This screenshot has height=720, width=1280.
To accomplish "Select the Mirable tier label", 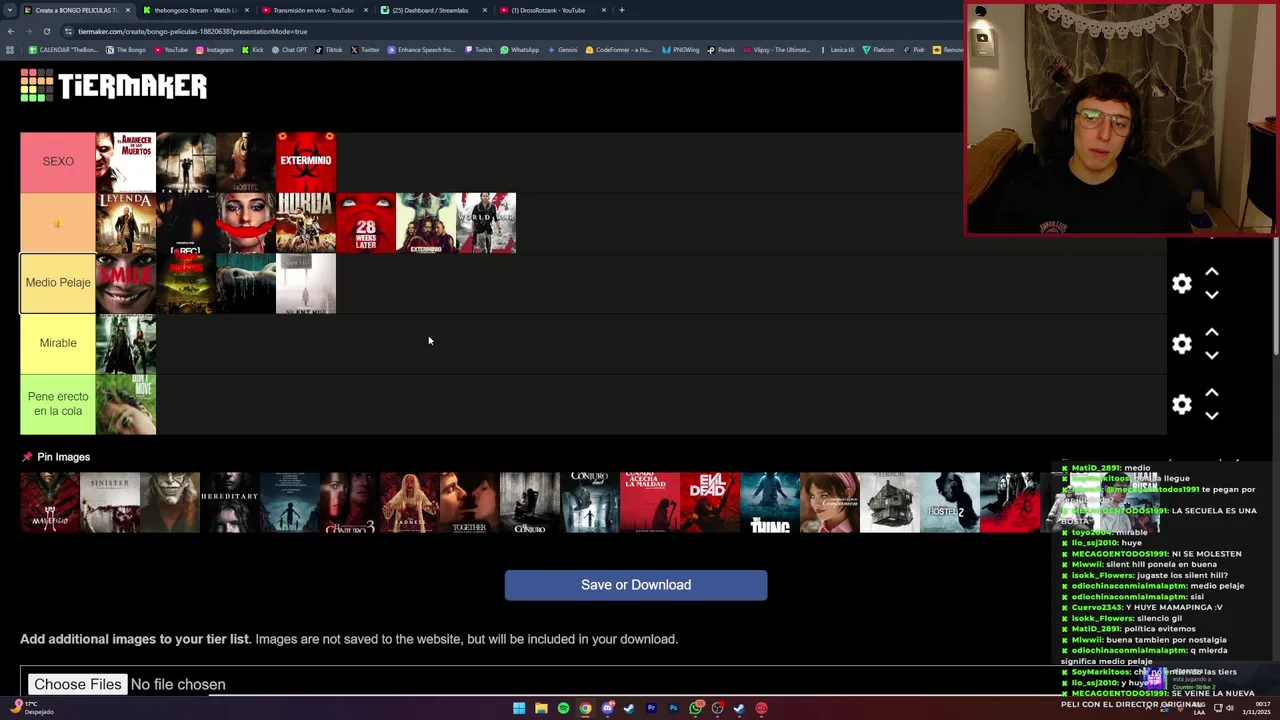I will pos(58,343).
